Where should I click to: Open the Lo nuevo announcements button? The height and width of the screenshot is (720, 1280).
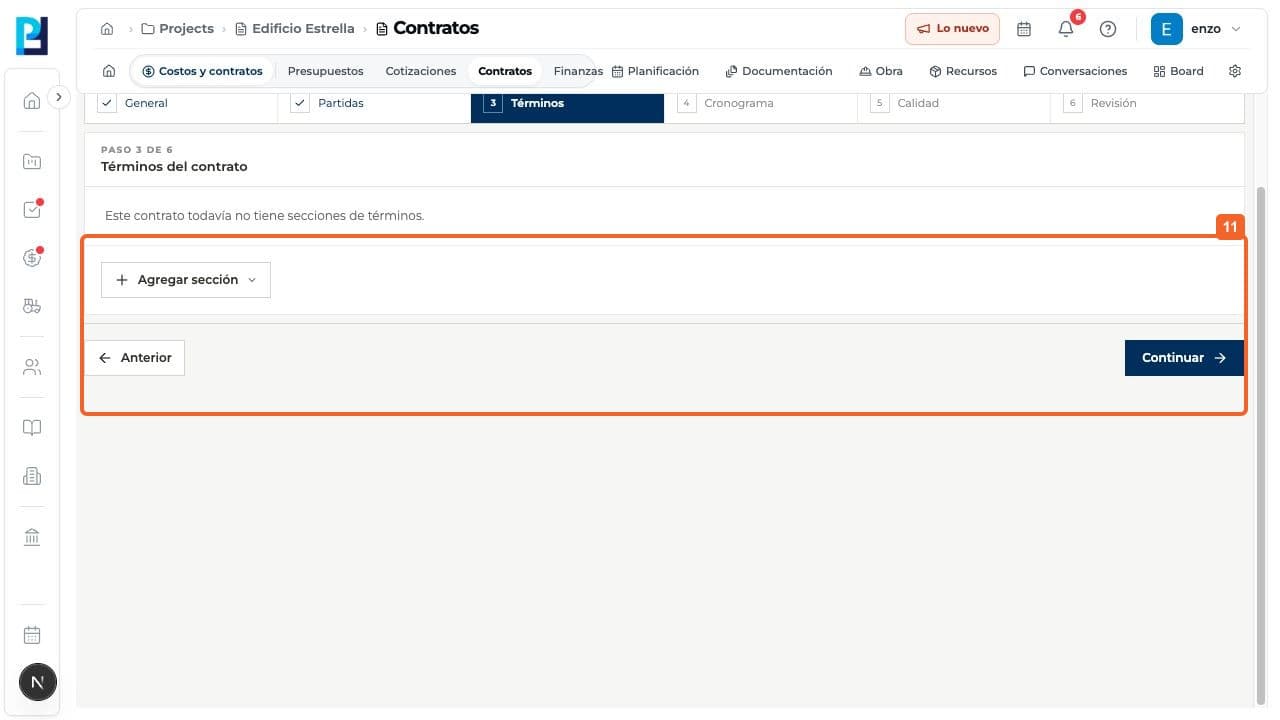952,29
